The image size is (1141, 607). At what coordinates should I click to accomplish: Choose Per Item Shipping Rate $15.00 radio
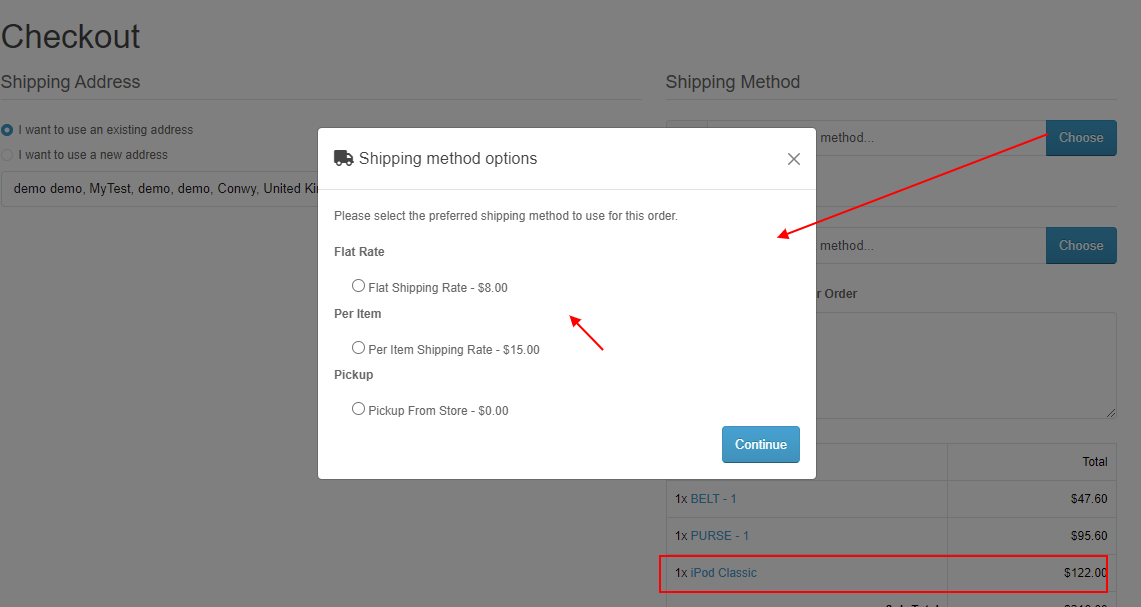(x=358, y=347)
